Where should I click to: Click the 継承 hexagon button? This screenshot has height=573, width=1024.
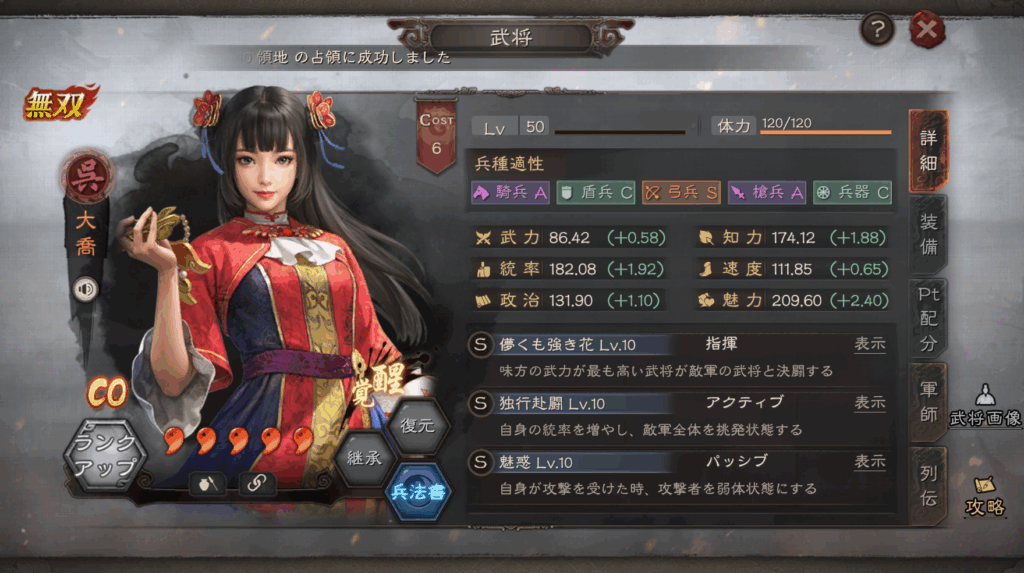(x=364, y=458)
